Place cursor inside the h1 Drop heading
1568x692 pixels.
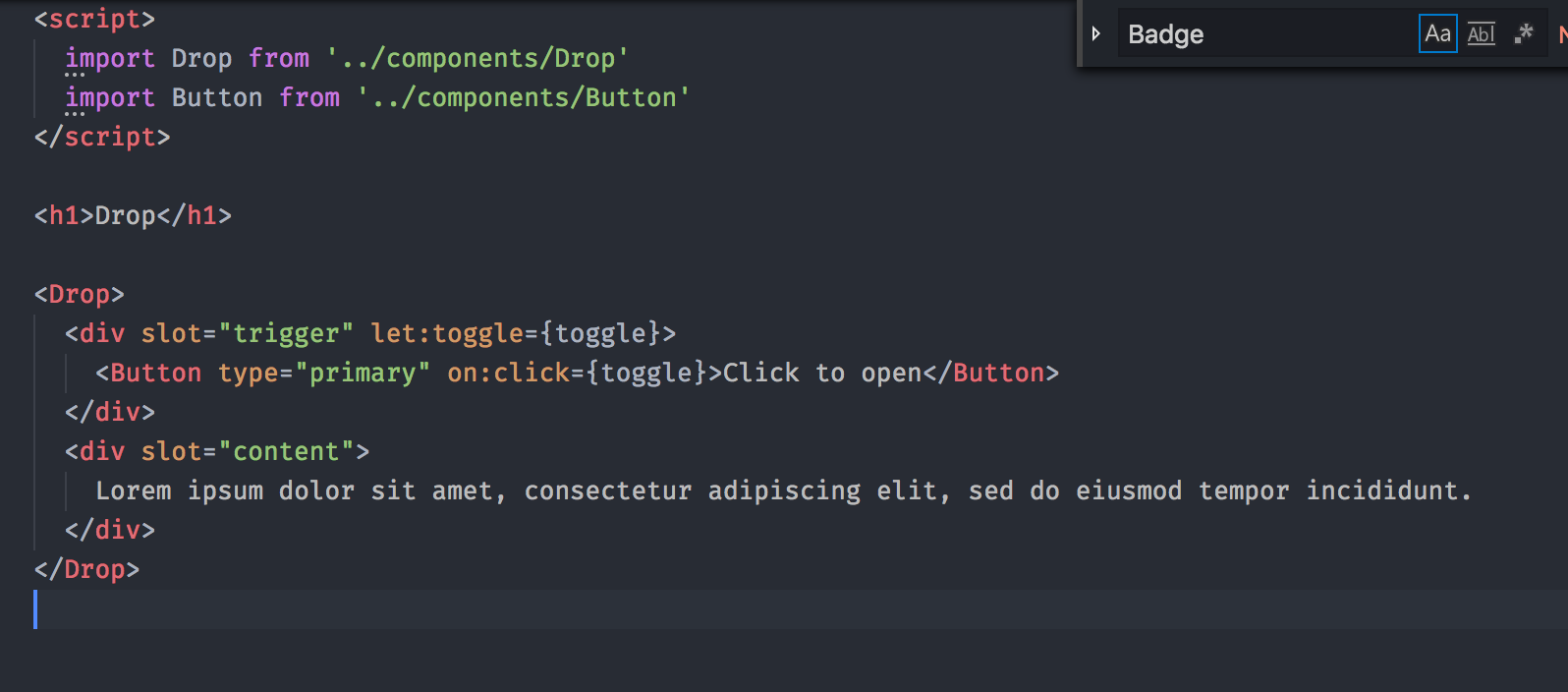click(125, 215)
